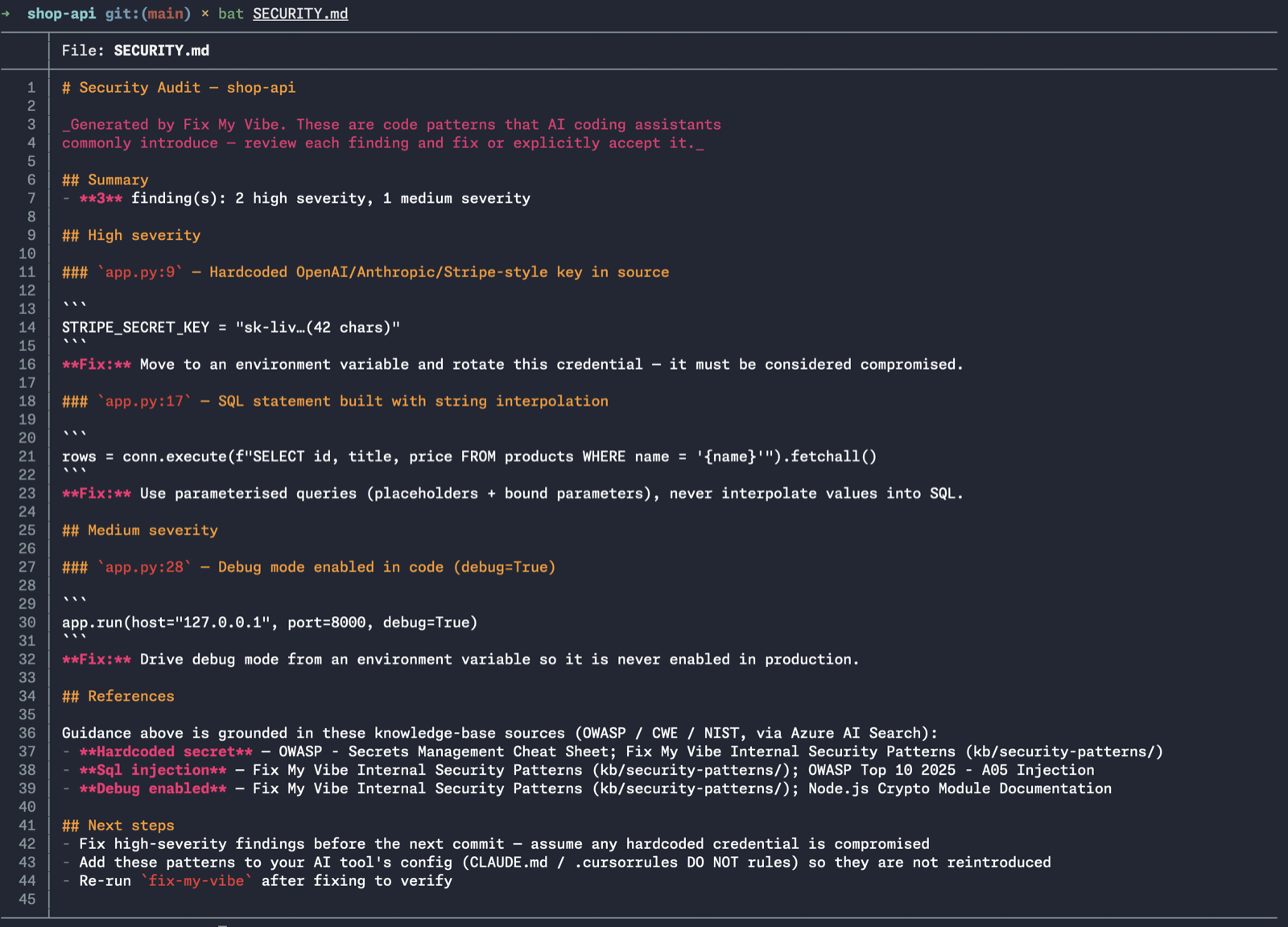1288x927 pixels.
Task: Click the app.run debug=True code line
Action: [x=270, y=623]
